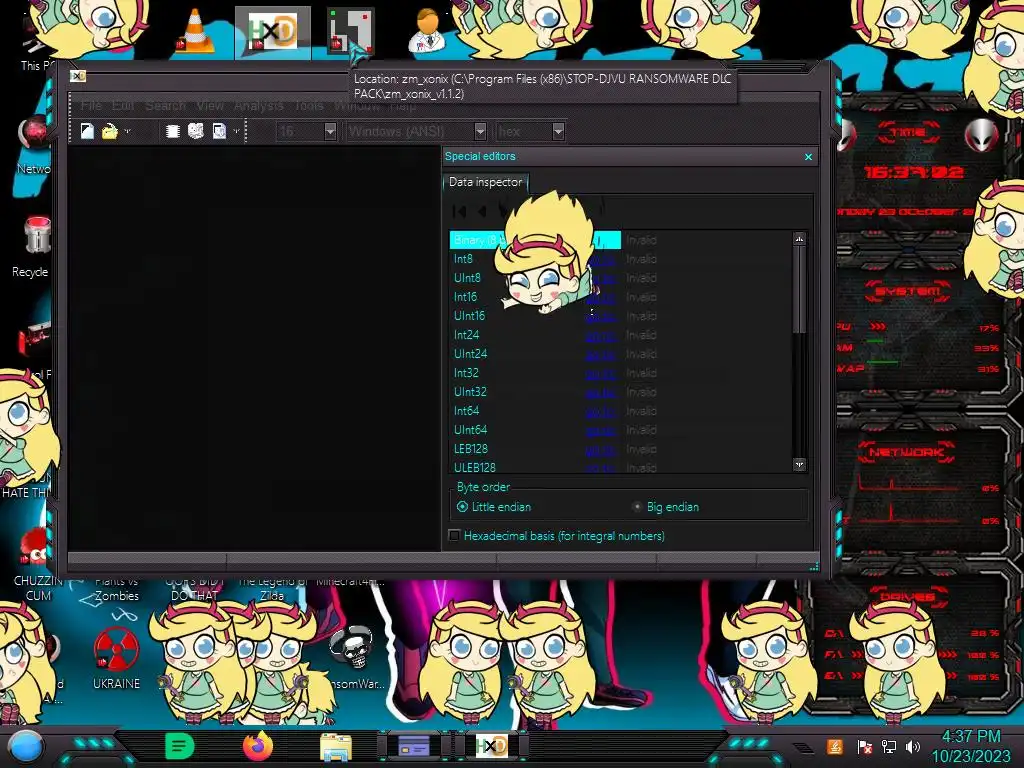Select the Binary row in Data inspector
Image resolution: width=1024 pixels, height=768 pixels.
620,240
